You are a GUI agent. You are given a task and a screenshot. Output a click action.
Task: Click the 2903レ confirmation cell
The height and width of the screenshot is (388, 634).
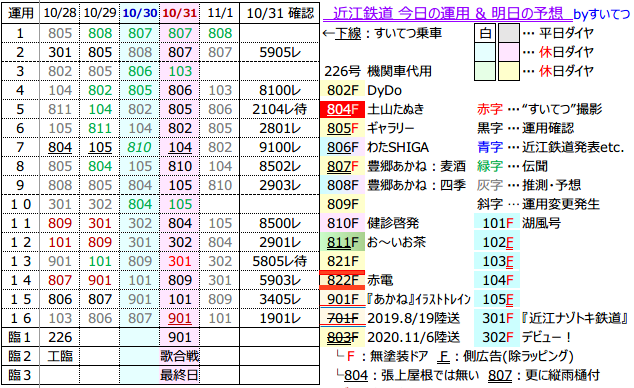pyautogui.click(x=280, y=185)
